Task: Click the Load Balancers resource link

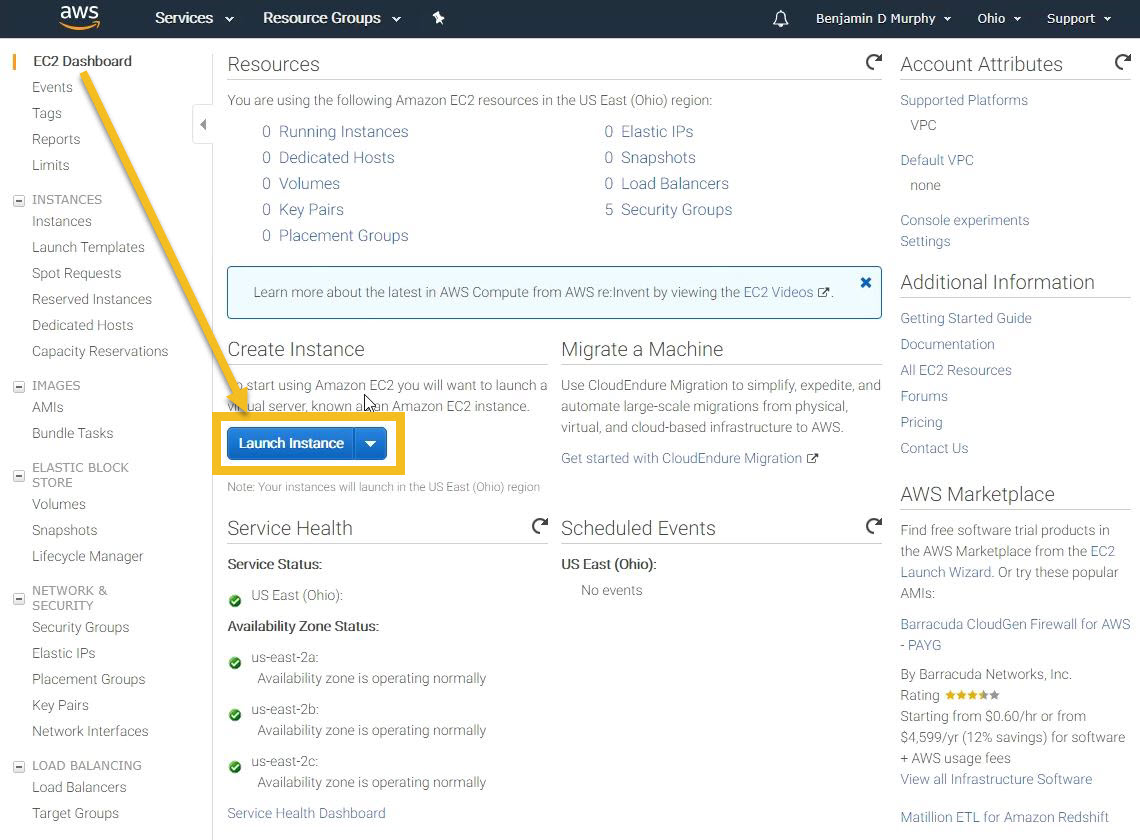Action: coord(674,183)
